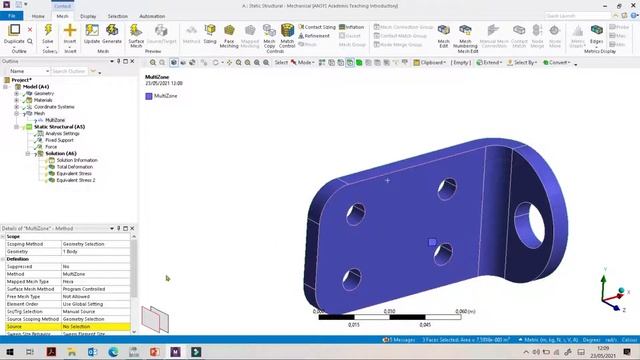Click the Edges display icon

coord(596,30)
